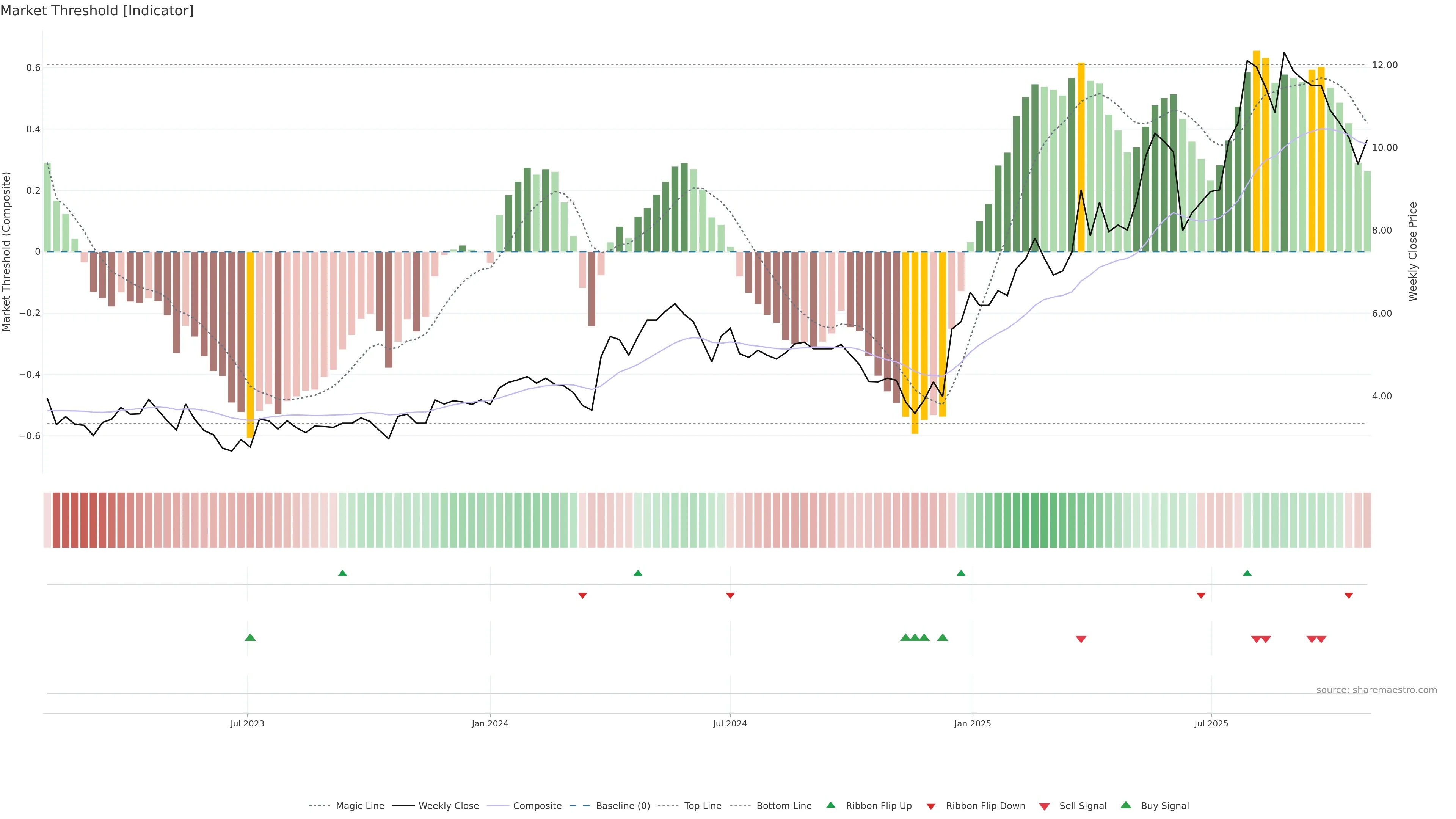The image size is (1456, 819).
Task: Click the Ribbon Flip Down legend triangle icon
Action: click(x=931, y=806)
